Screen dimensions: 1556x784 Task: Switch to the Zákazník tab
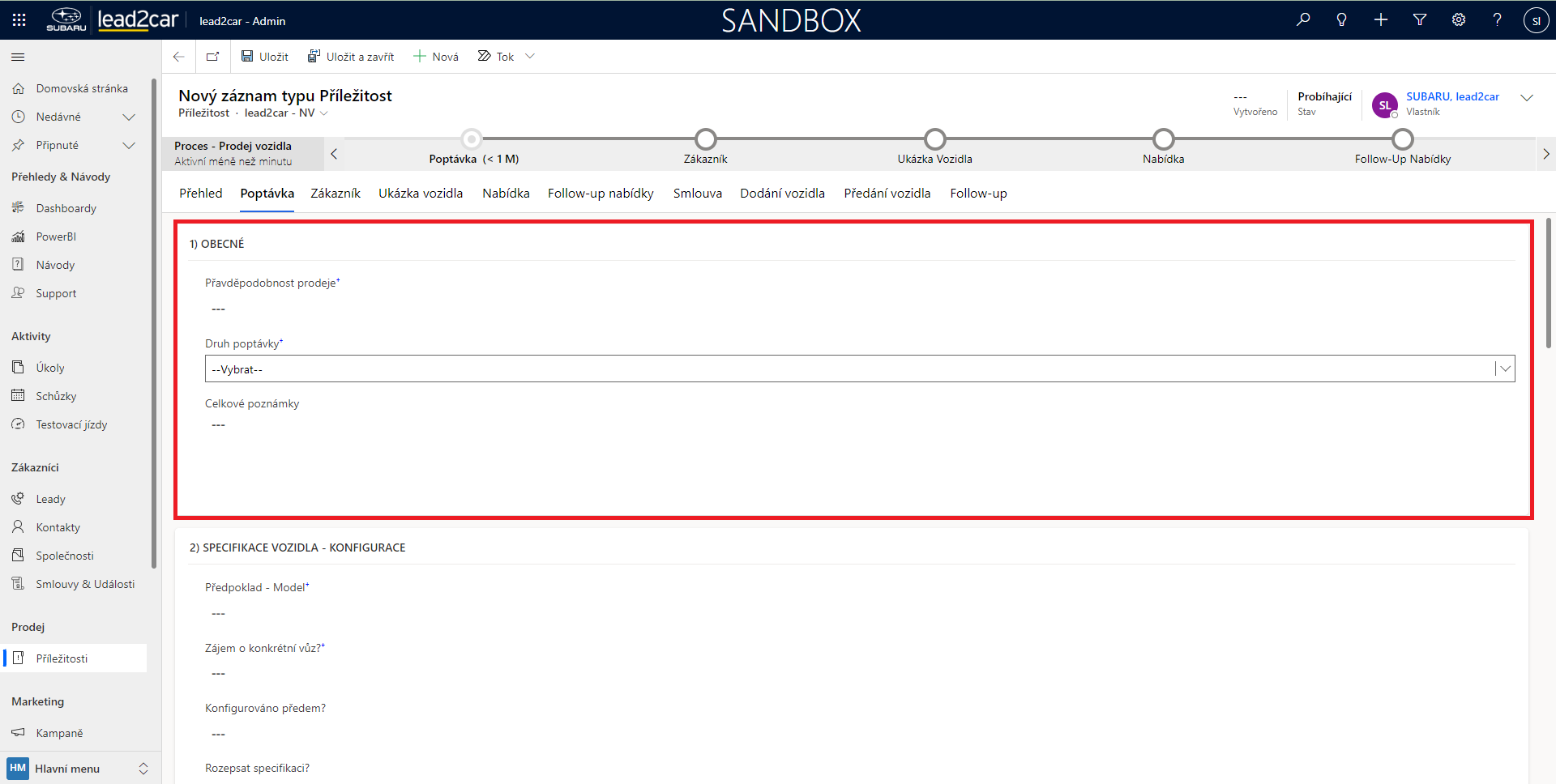[x=336, y=194]
